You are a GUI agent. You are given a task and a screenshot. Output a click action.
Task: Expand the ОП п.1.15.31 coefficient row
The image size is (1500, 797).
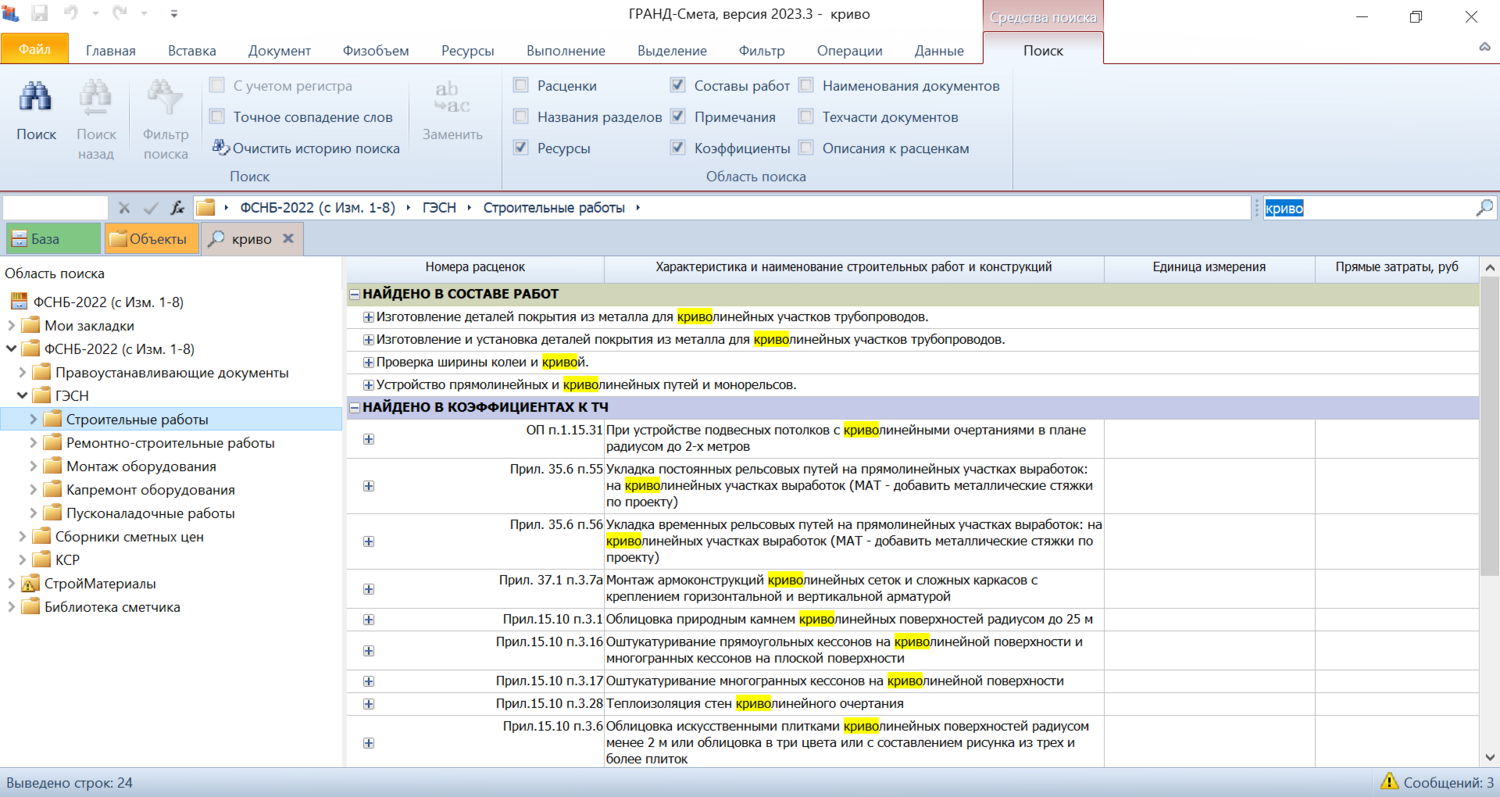tap(369, 438)
